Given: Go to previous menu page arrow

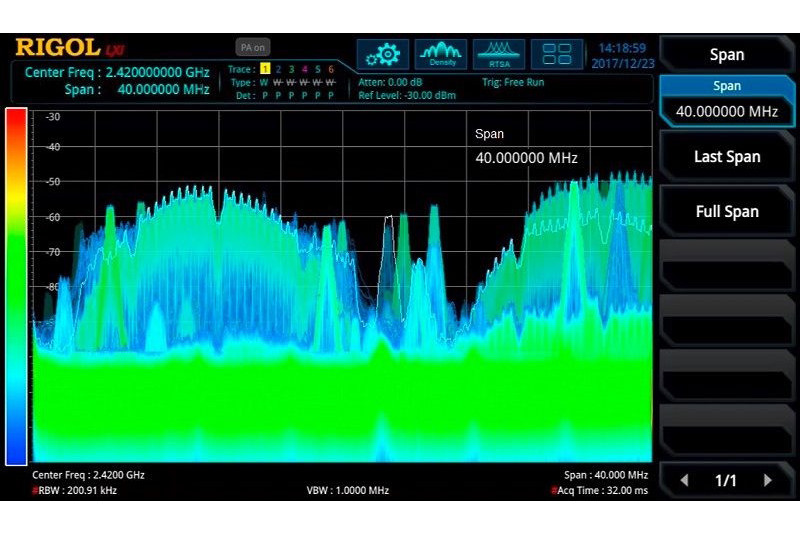Looking at the screenshot, I should [685, 481].
